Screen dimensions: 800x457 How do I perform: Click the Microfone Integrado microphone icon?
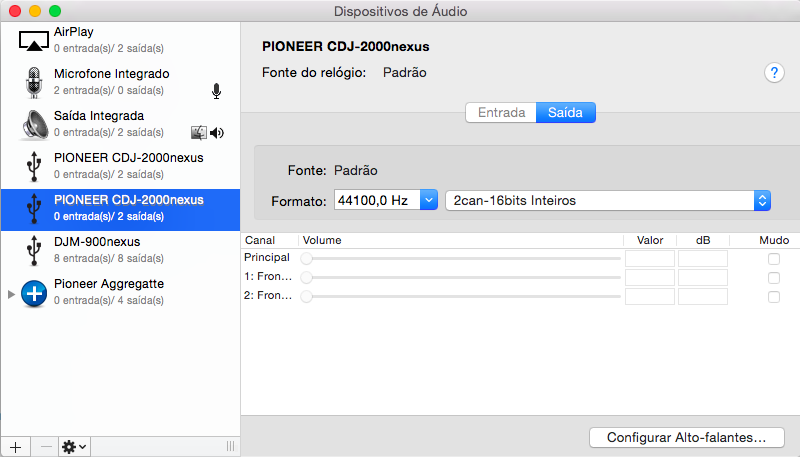[34, 82]
